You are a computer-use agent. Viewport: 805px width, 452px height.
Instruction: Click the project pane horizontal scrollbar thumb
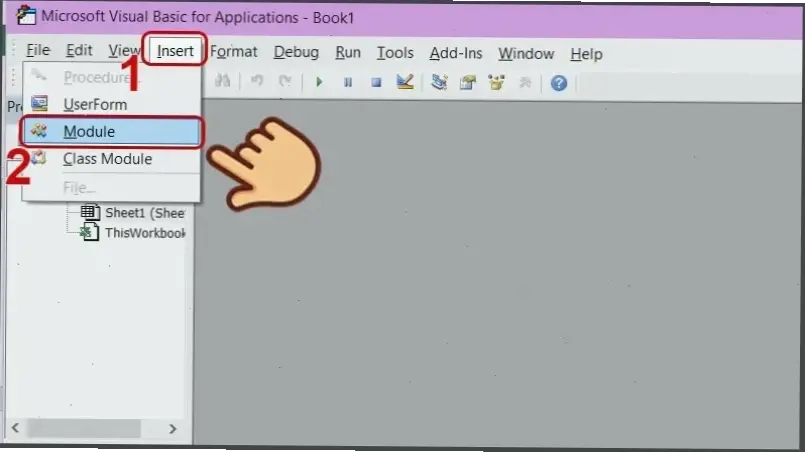(84, 428)
